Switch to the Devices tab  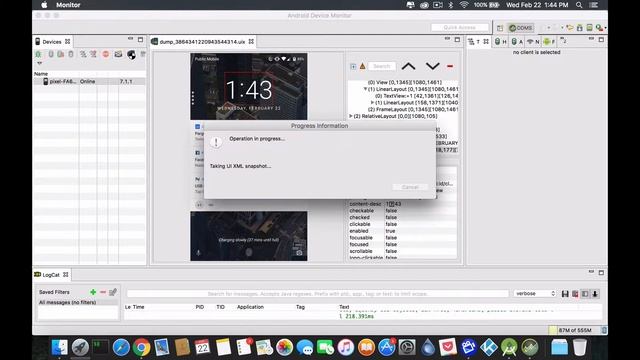pos(52,42)
